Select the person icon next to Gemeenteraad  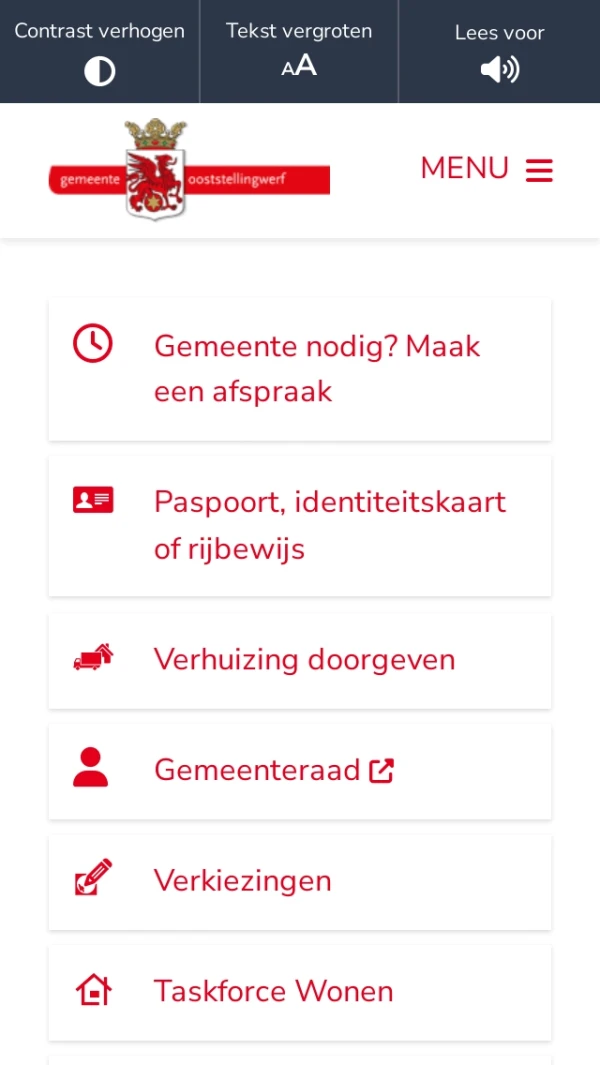(x=92, y=769)
